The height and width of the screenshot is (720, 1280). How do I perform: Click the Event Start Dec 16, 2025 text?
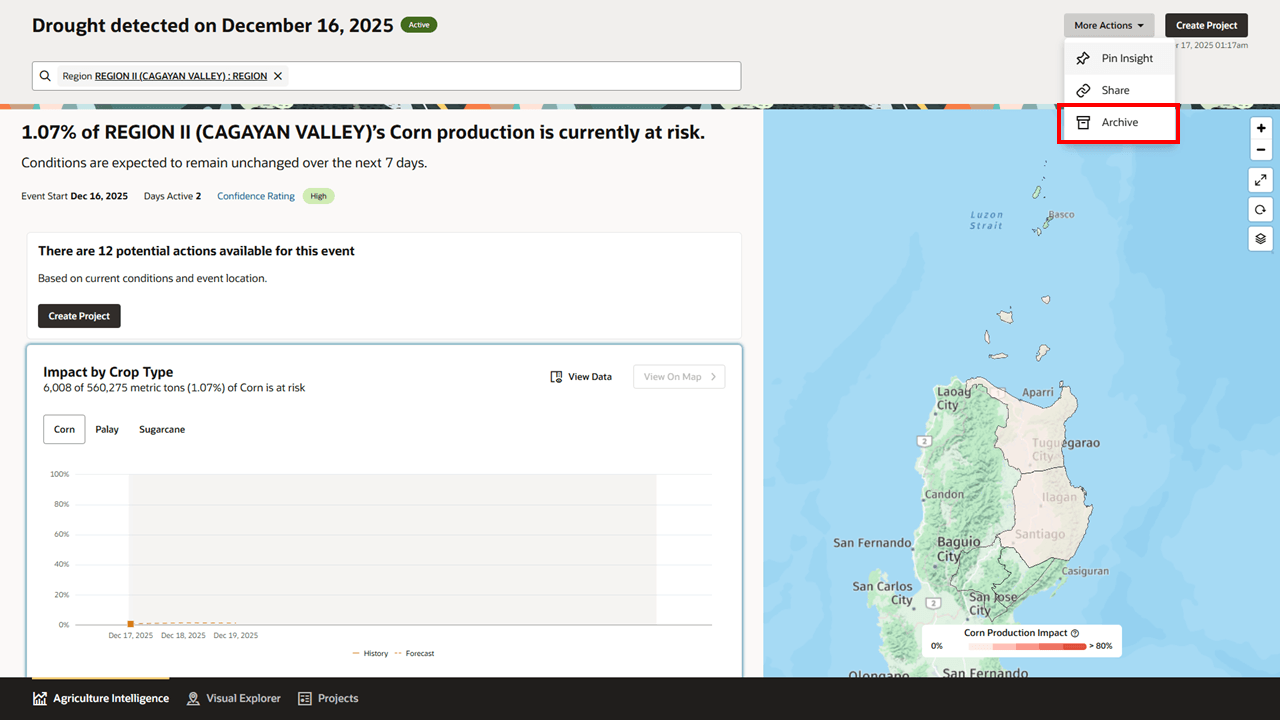pos(75,196)
